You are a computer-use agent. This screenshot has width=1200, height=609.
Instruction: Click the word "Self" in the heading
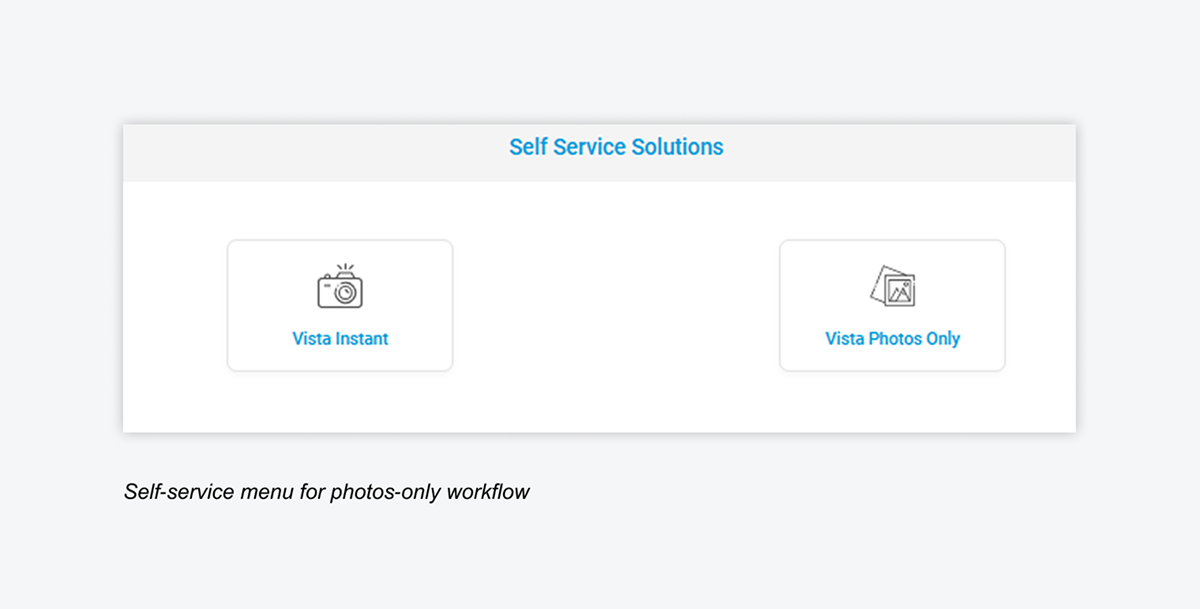point(528,147)
